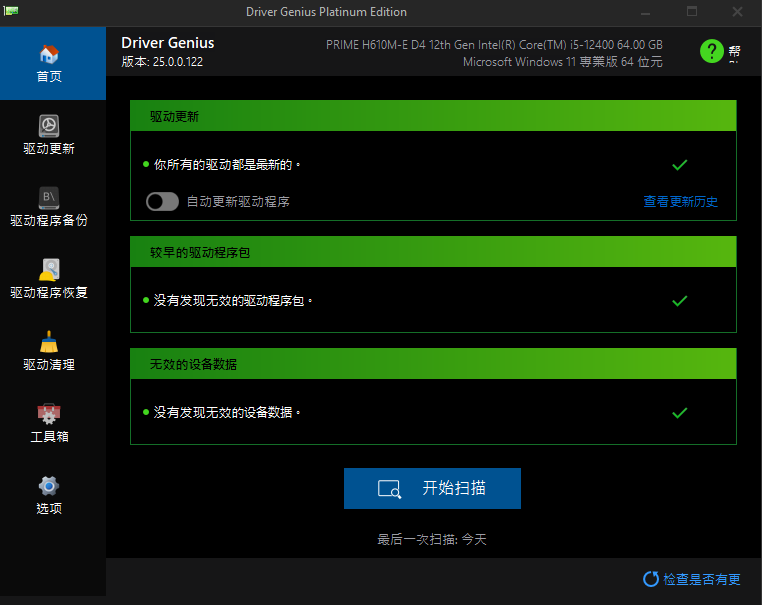
Task: Click the Driver Genius heading text
Action: (x=168, y=43)
